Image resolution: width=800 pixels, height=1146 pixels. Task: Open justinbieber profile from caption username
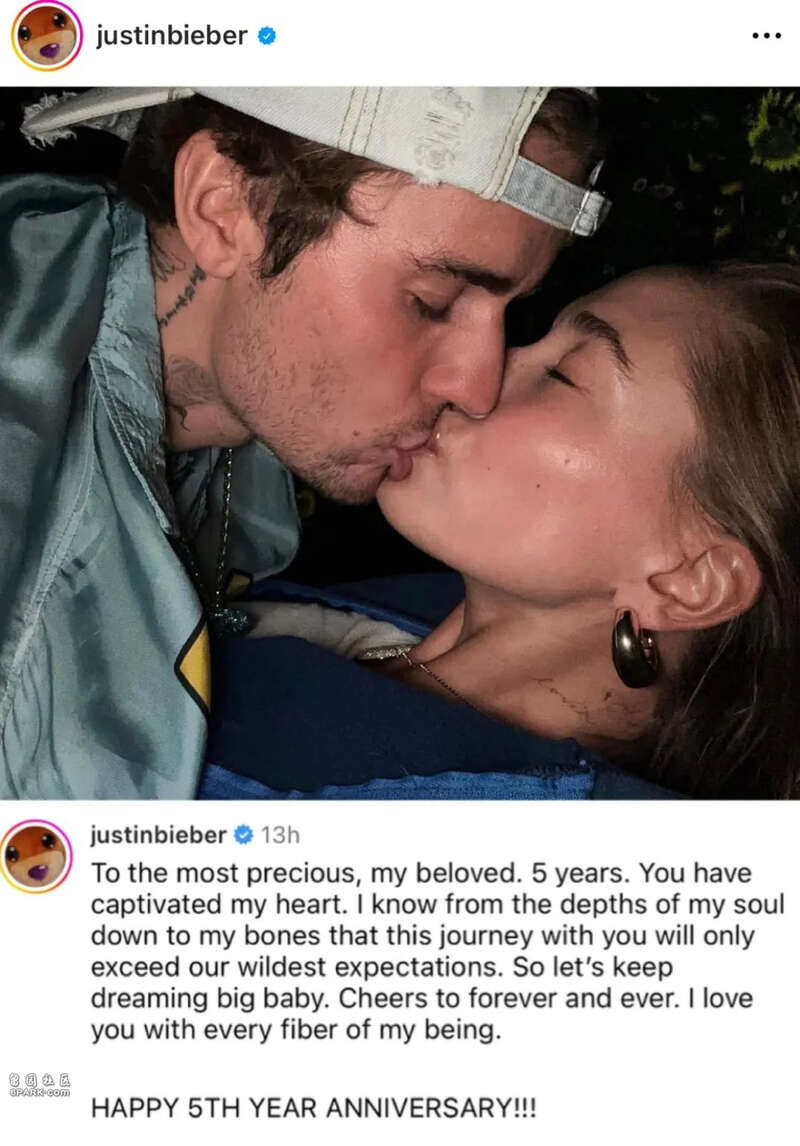[159, 835]
